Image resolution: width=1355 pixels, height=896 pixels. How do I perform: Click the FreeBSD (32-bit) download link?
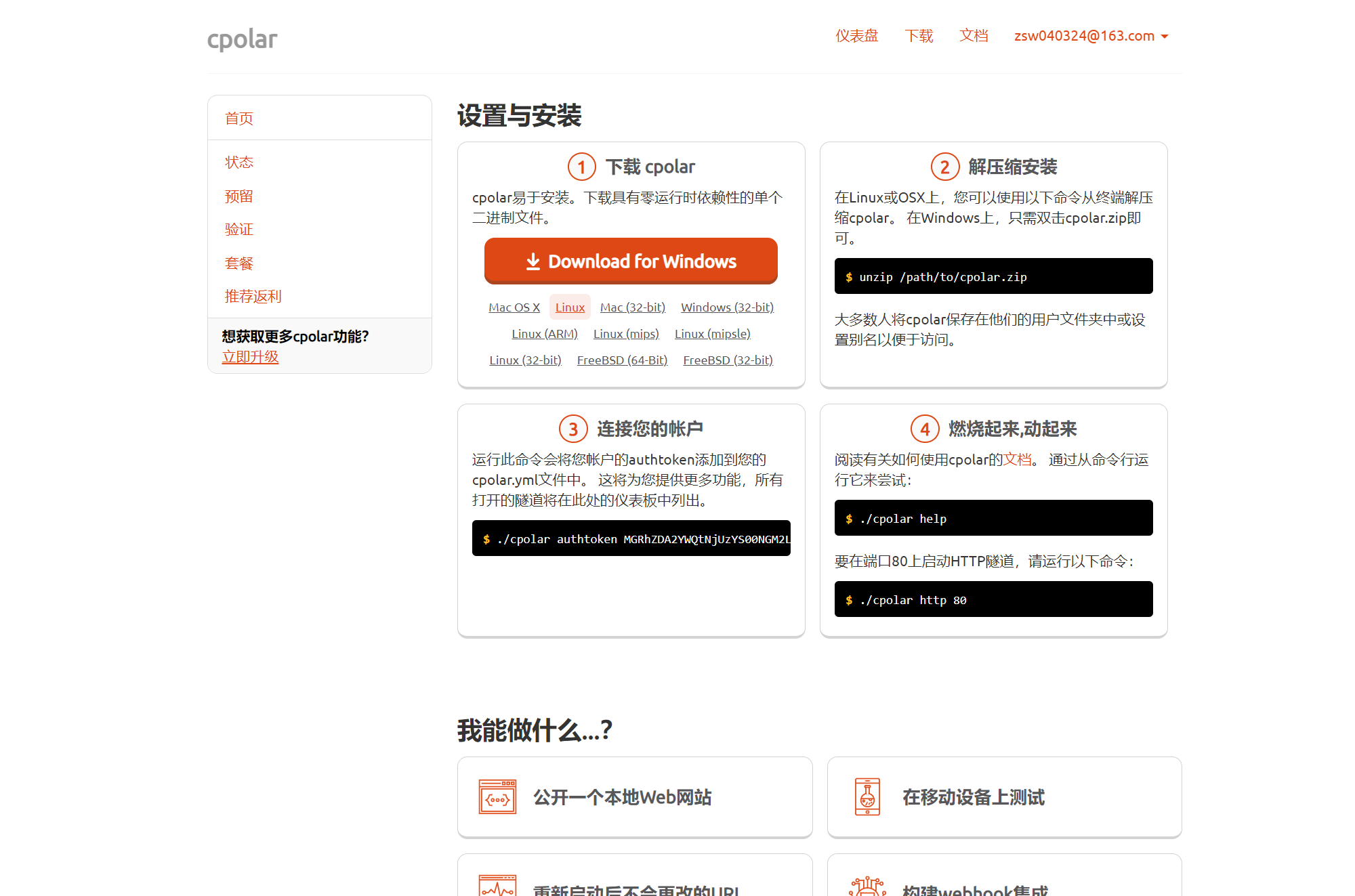[728, 360]
